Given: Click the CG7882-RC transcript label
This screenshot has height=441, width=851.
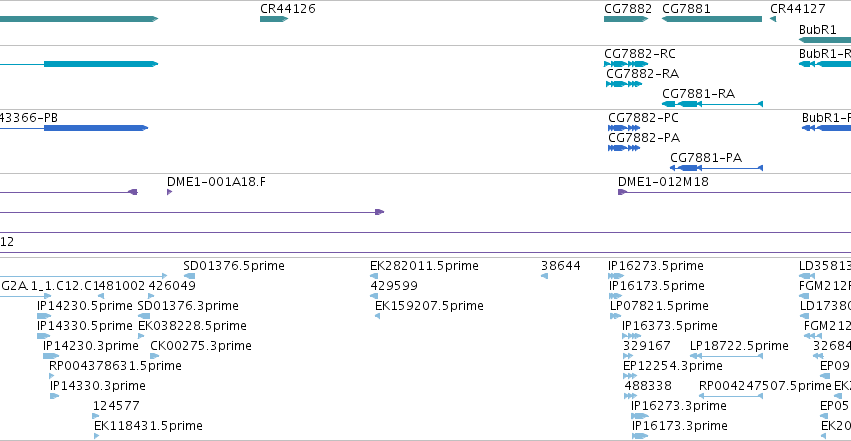Looking at the screenshot, I should tap(640, 54).
